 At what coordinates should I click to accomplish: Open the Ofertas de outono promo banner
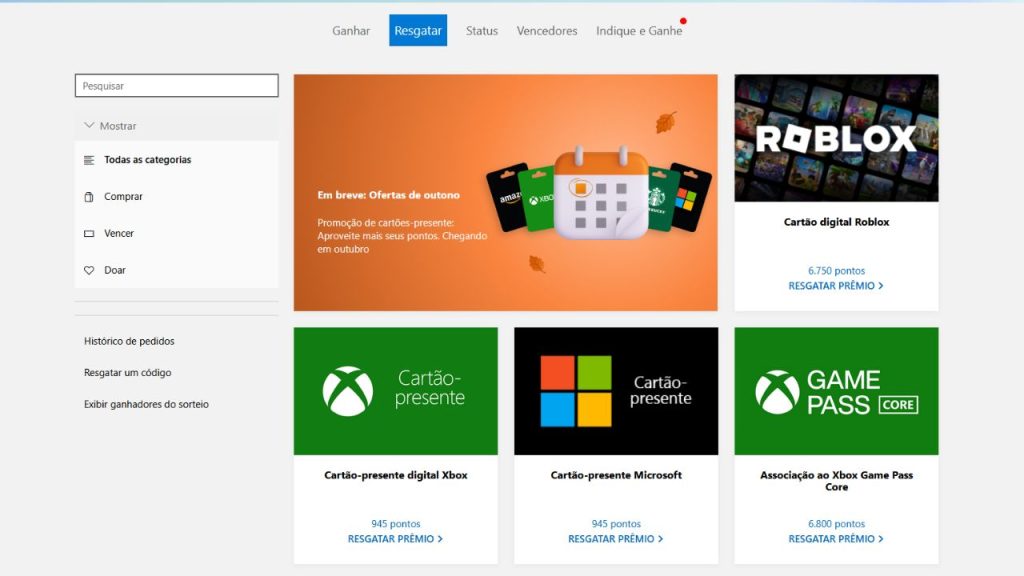[505, 193]
